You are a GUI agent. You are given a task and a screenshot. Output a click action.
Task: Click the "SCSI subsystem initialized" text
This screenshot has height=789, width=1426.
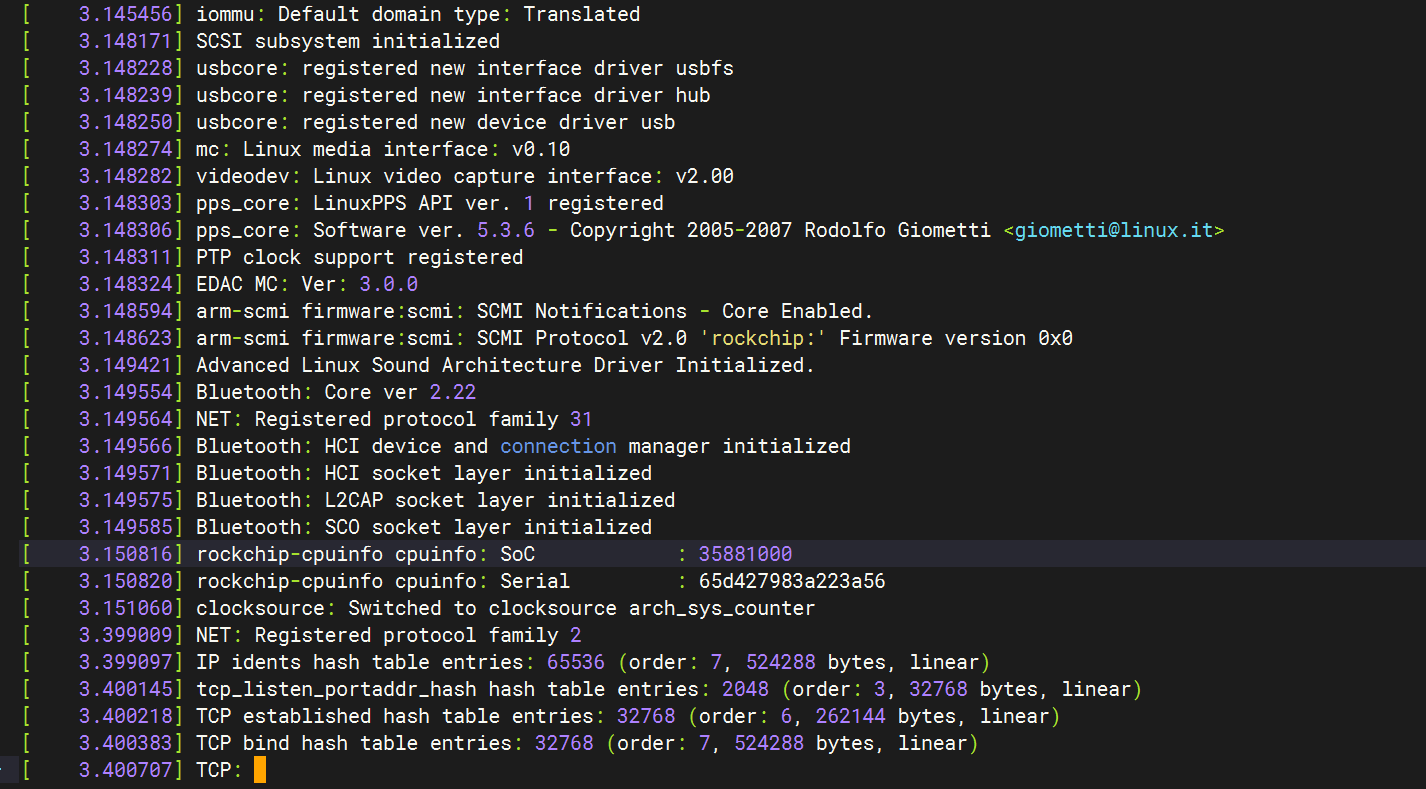(x=347, y=41)
